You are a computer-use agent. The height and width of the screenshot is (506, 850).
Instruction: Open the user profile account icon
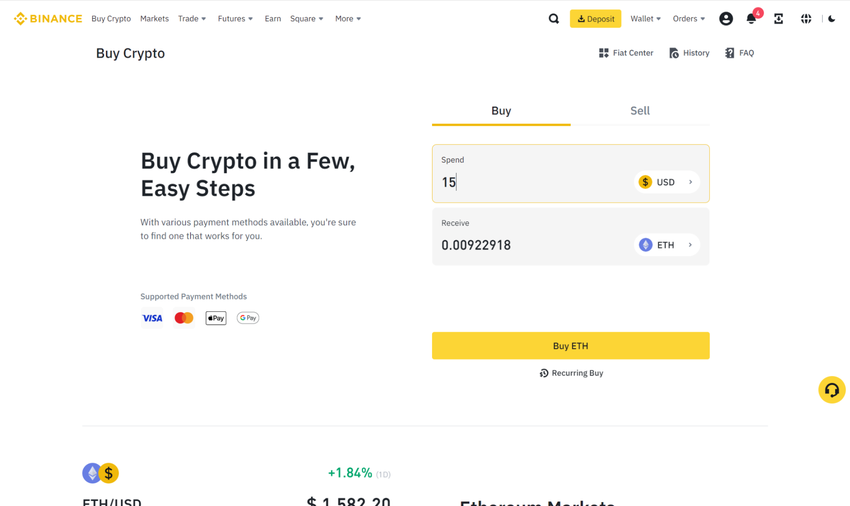click(726, 19)
